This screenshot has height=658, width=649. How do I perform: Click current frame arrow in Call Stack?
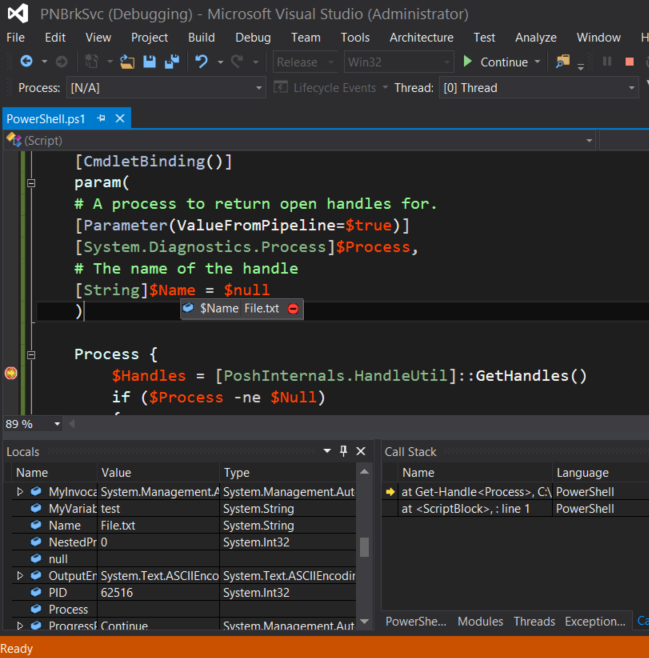point(390,492)
